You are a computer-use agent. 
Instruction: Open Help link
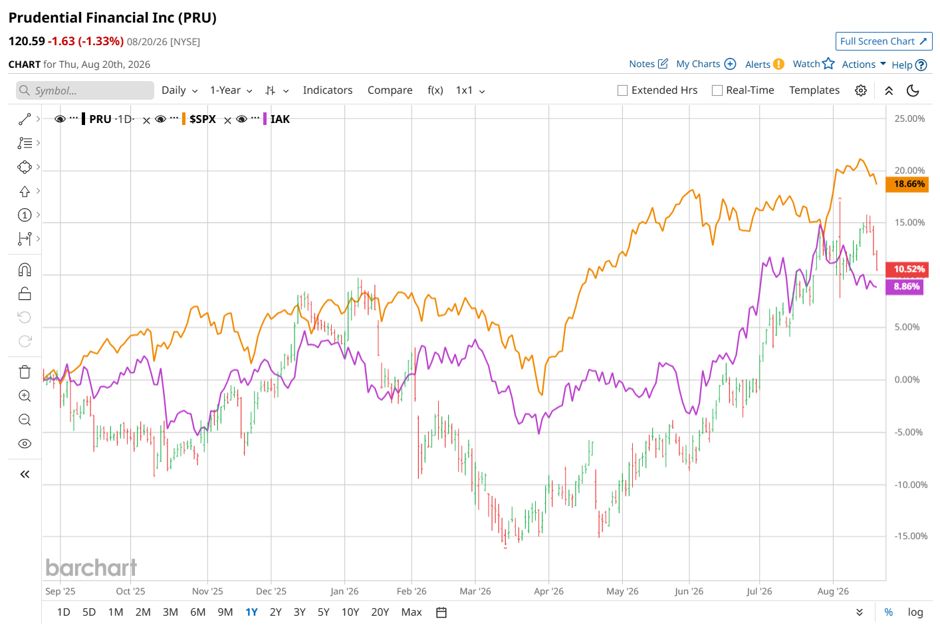click(909, 65)
